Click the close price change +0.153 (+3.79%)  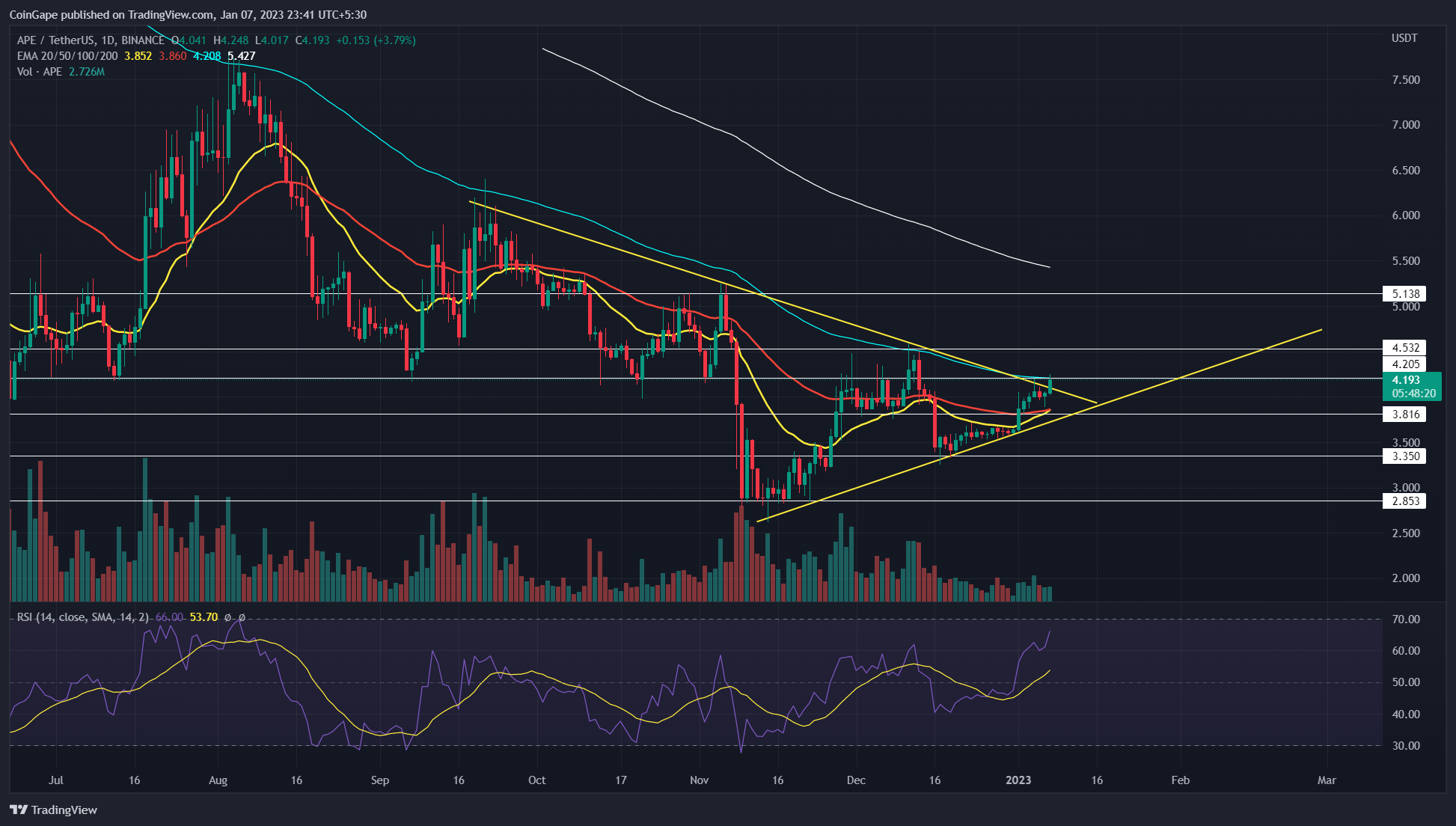(x=376, y=40)
